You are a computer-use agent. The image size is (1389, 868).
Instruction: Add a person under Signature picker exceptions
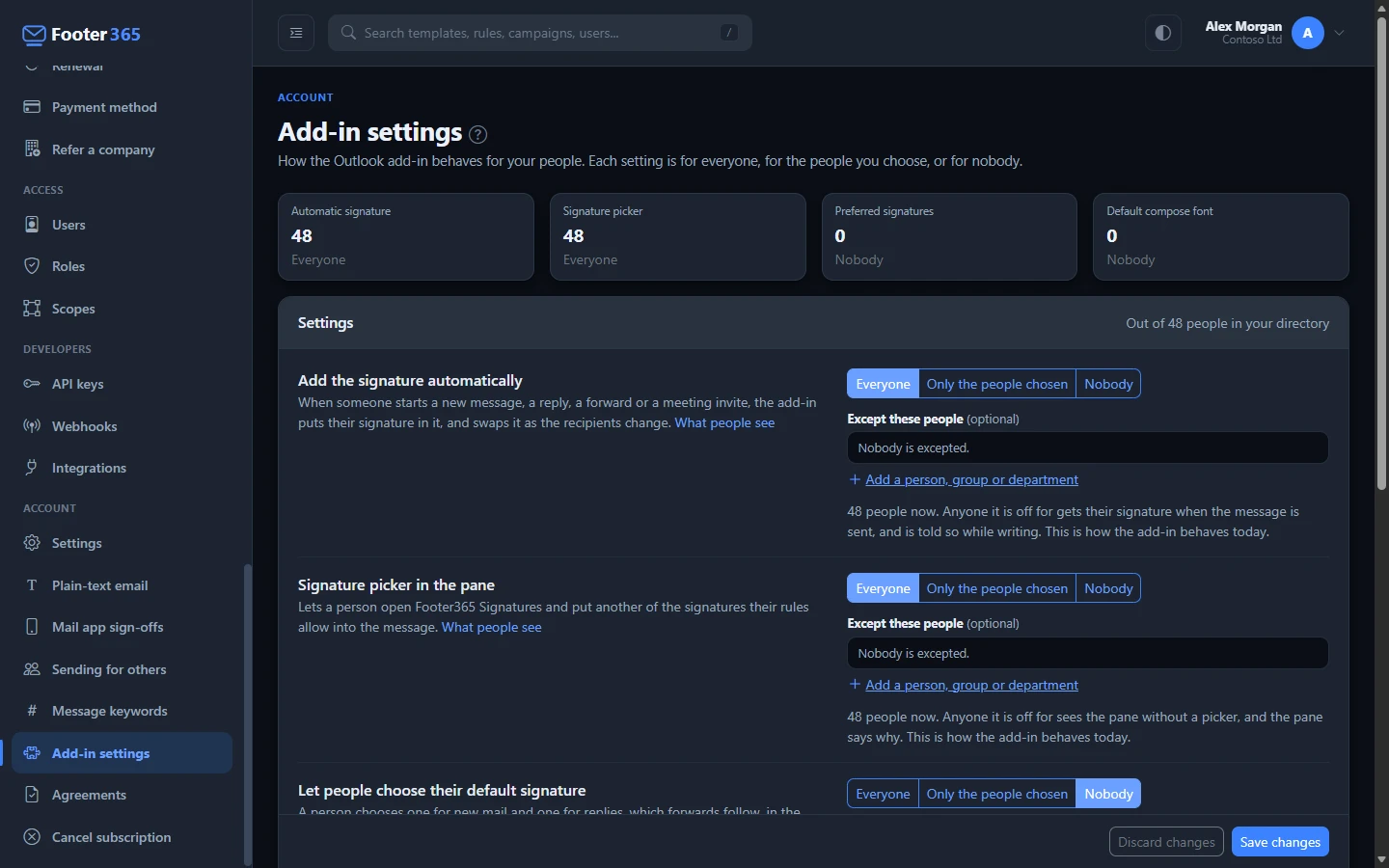(963, 685)
